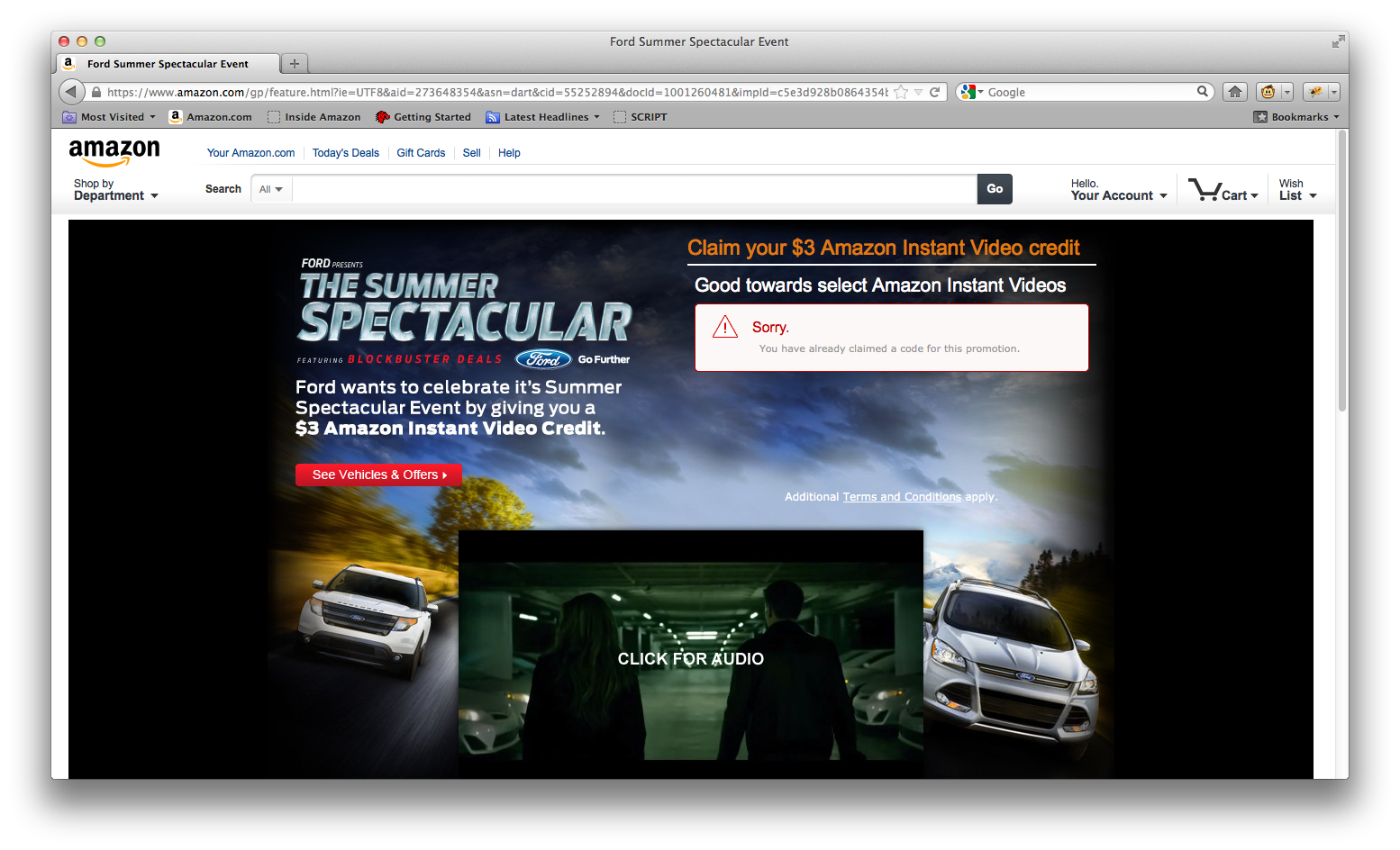Go to Today's Deals

coord(345,153)
